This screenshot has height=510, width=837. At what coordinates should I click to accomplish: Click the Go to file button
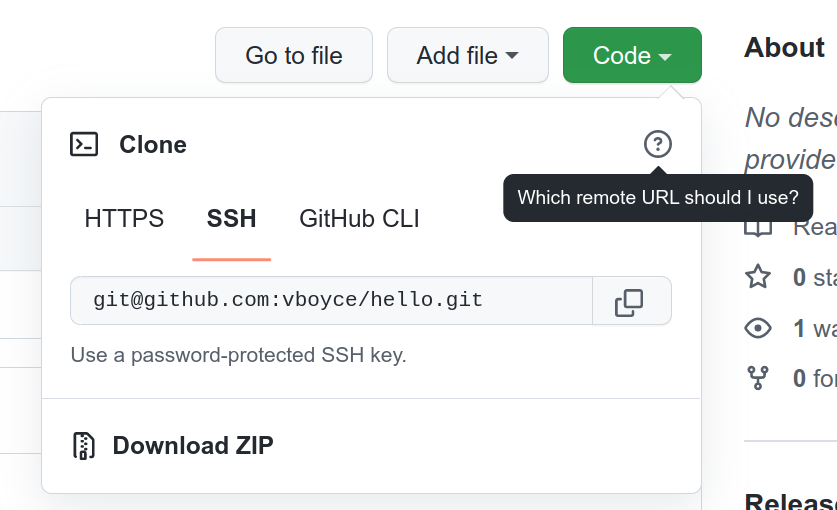coord(294,55)
